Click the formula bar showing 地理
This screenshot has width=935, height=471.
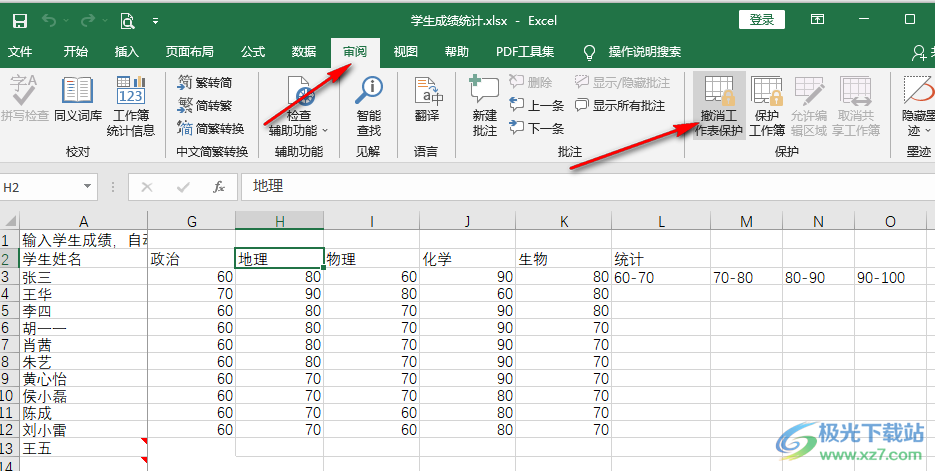point(580,187)
